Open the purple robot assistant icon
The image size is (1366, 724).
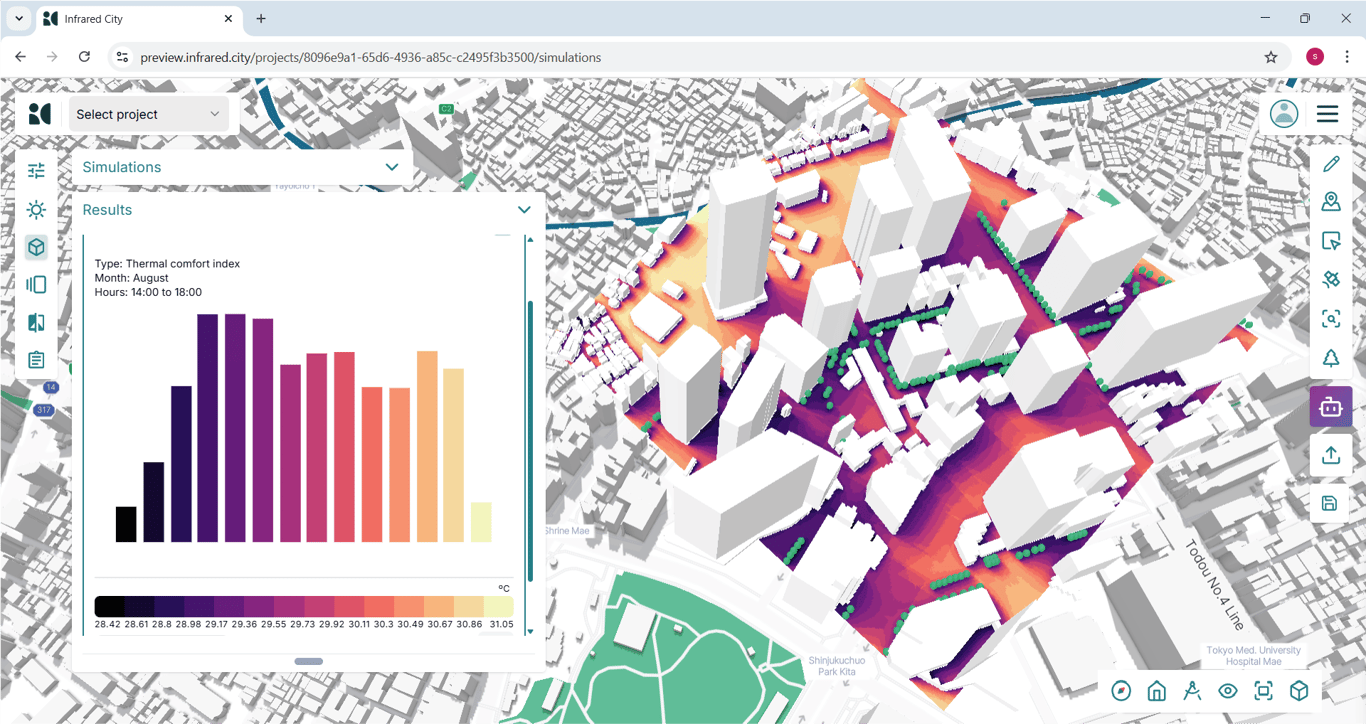(x=1330, y=407)
